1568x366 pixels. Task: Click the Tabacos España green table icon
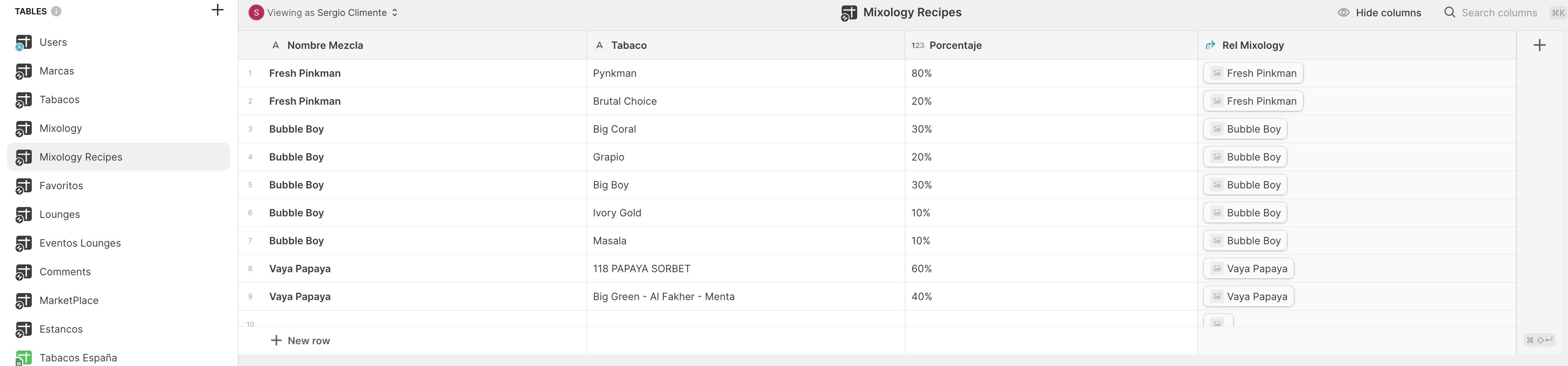click(x=23, y=358)
